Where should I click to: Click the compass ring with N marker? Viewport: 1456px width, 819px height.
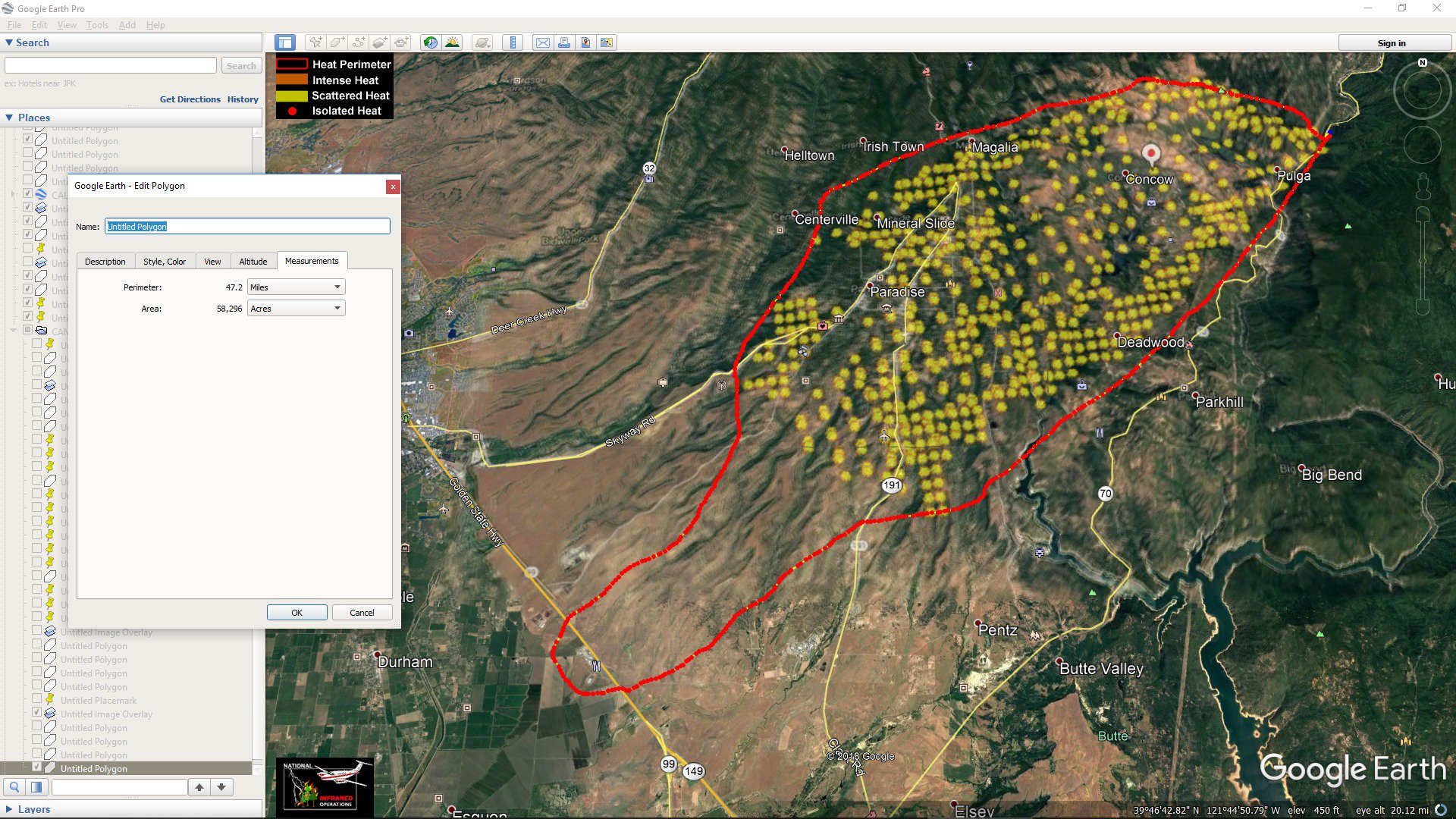[1422, 89]
